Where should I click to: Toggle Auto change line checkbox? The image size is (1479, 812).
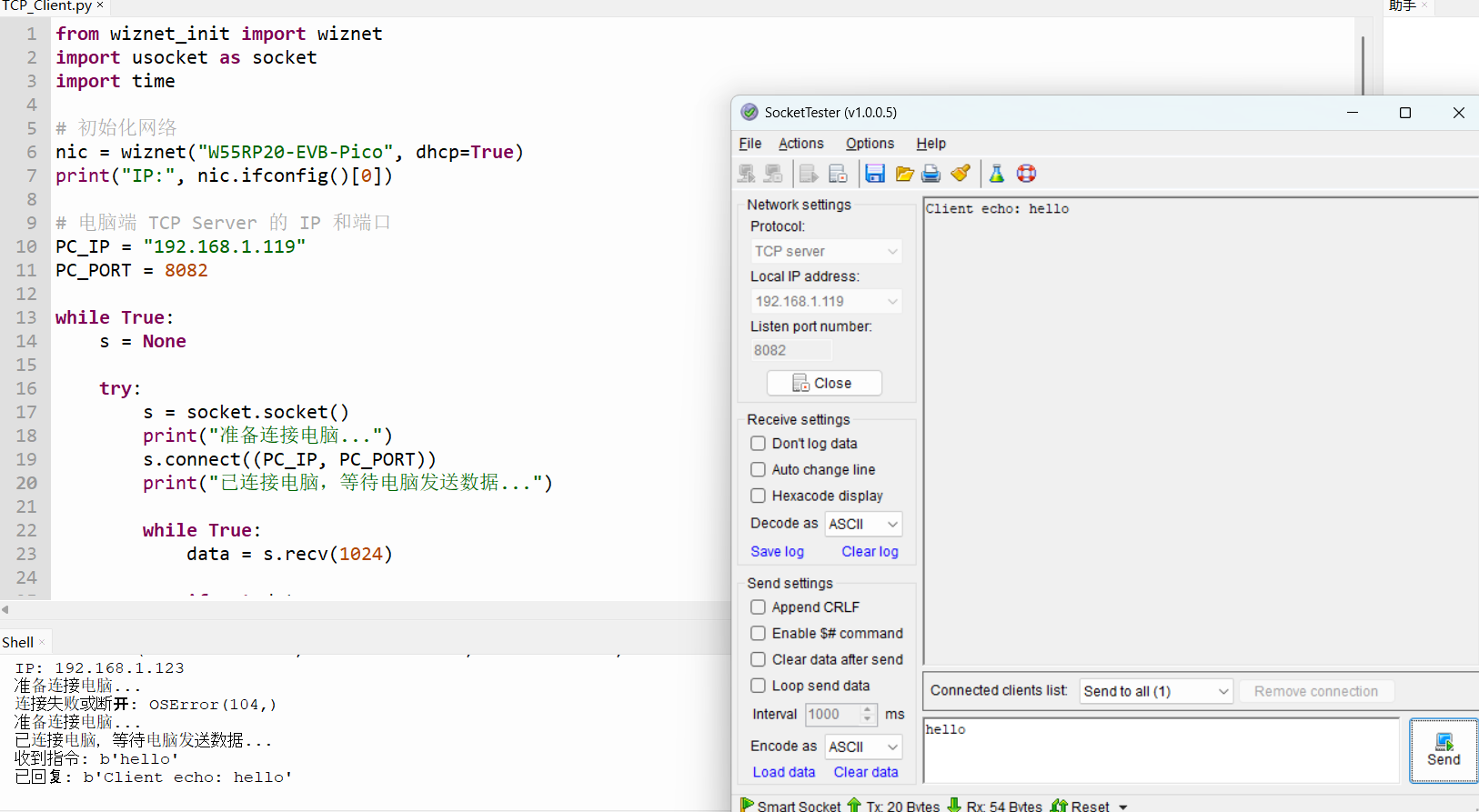coord(758,470)
